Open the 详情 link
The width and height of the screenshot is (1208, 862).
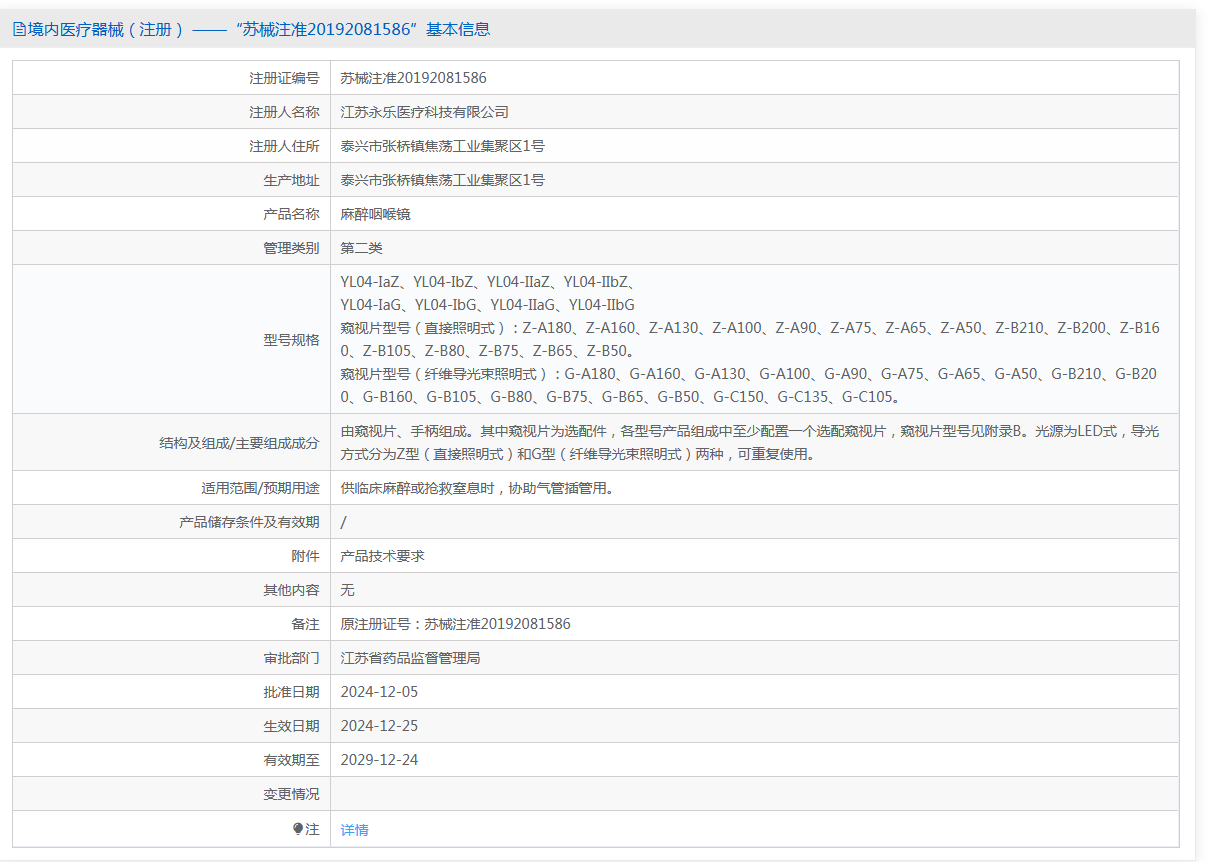[x=354, y=830]
